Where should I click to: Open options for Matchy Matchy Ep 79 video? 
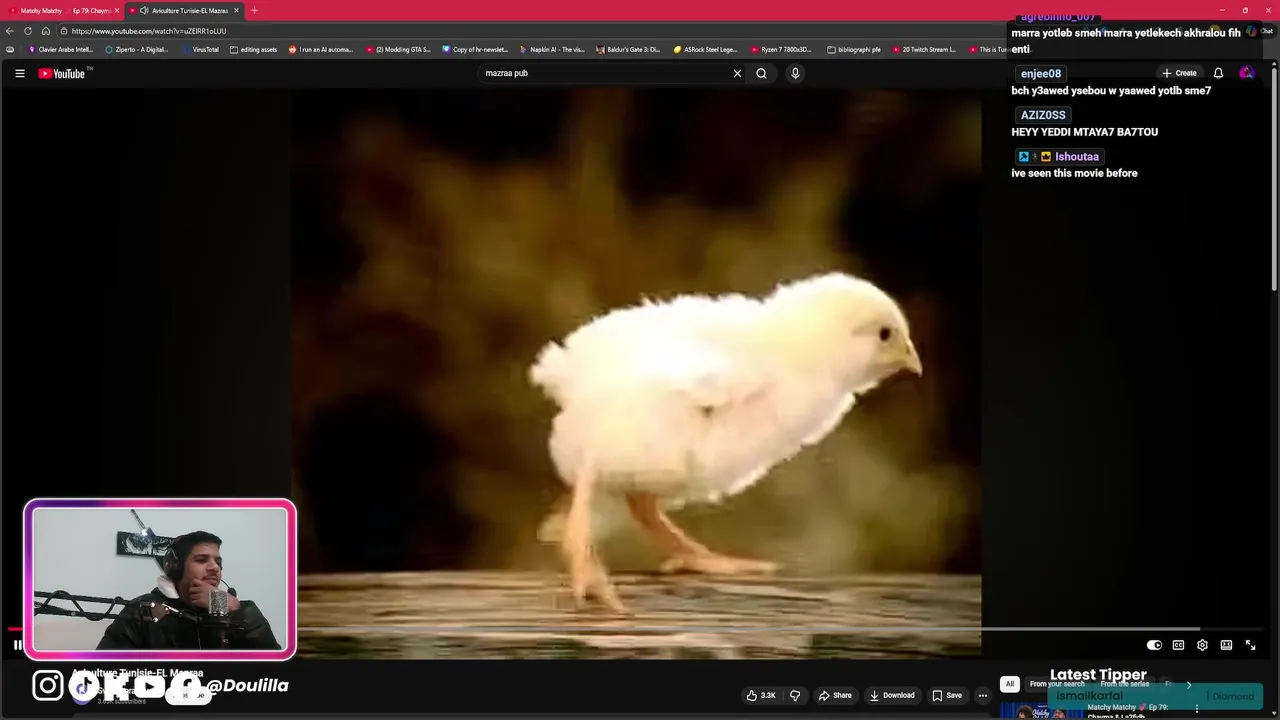click(x=1197, y=709)
